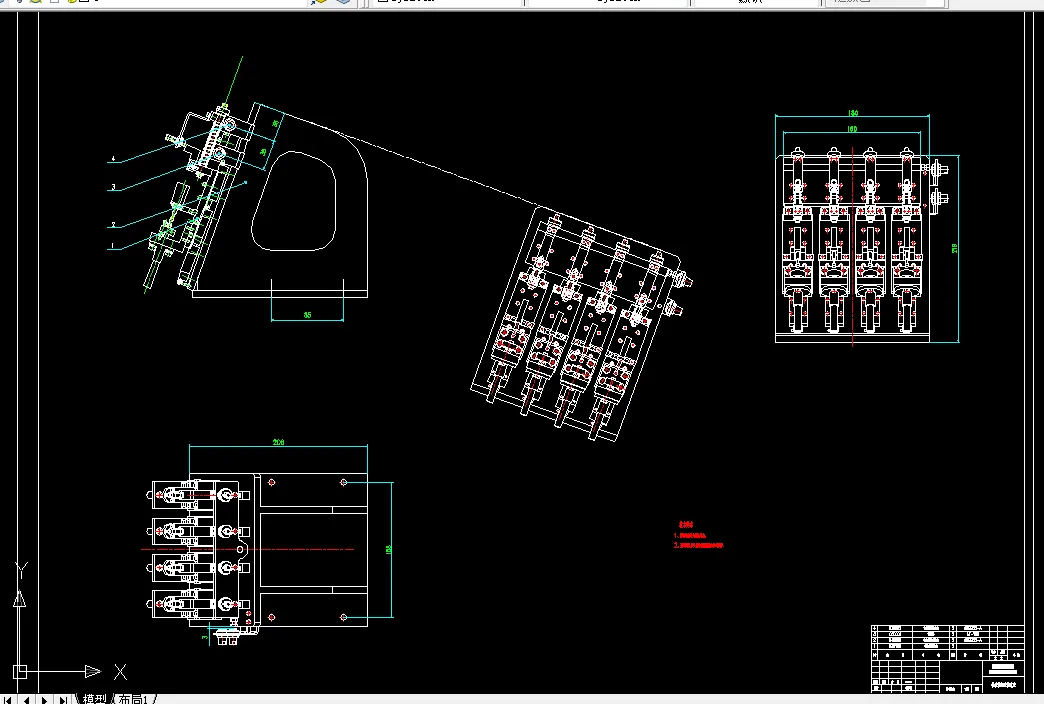Screen dimensions: 1044x704
Task: Select the vertical 218 dimension text
Action: pyautogui.click(x=954, y=248)
